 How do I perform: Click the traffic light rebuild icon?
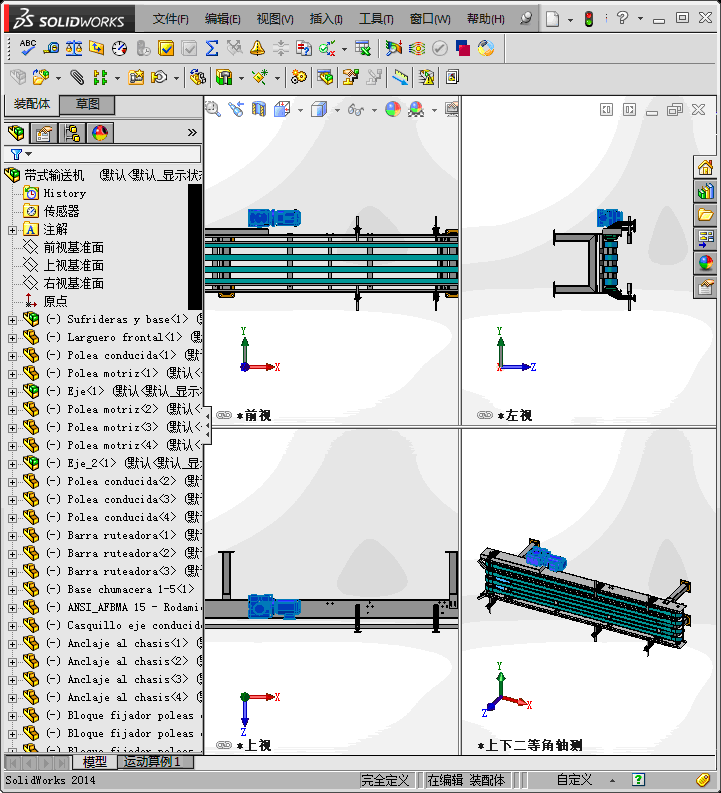pos(589,19)
